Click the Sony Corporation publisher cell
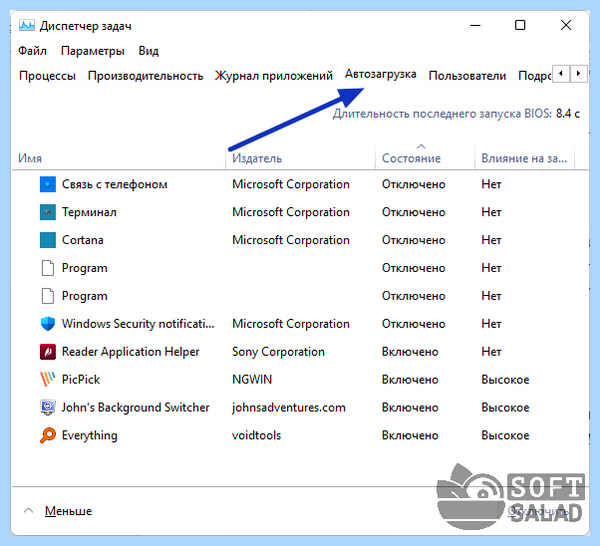Image resolution: width=600 pixels, height=546 pixels. pos(278,352)
